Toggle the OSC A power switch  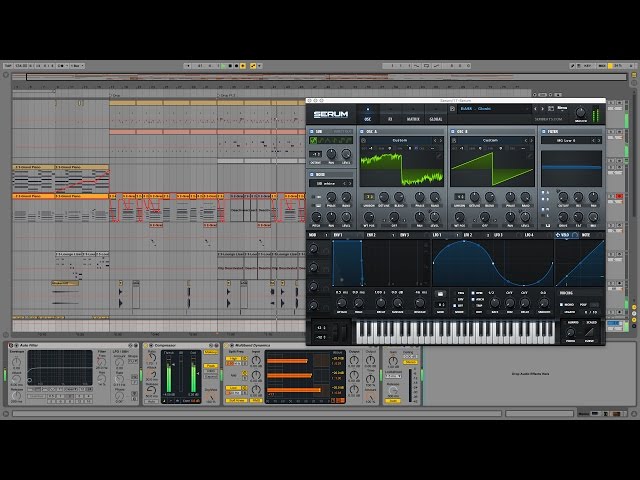click(362, 131)
